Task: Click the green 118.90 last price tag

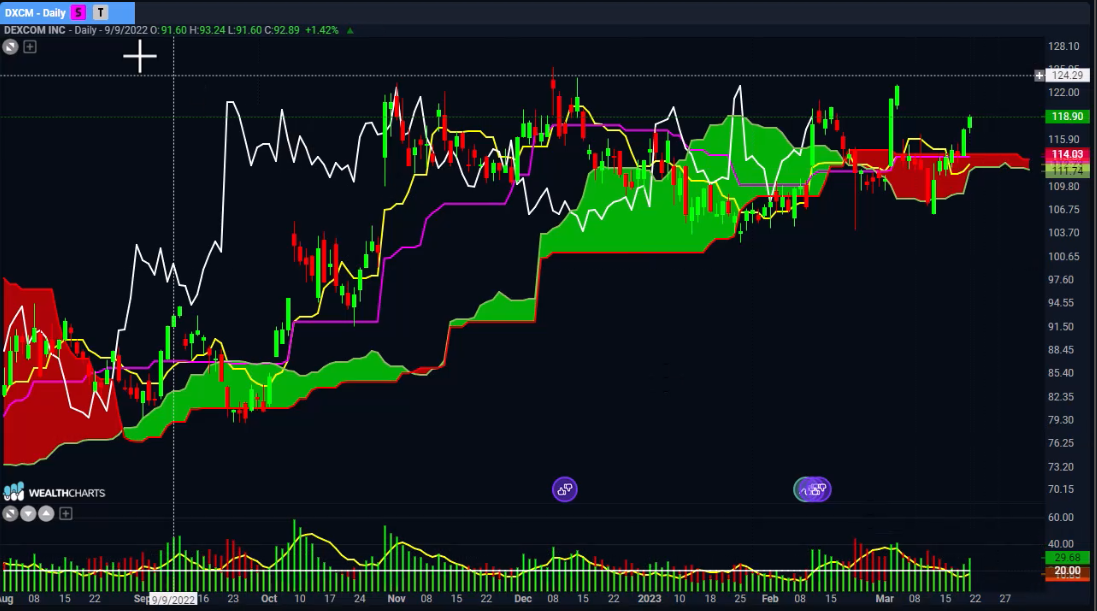Action: [1067, 116]
